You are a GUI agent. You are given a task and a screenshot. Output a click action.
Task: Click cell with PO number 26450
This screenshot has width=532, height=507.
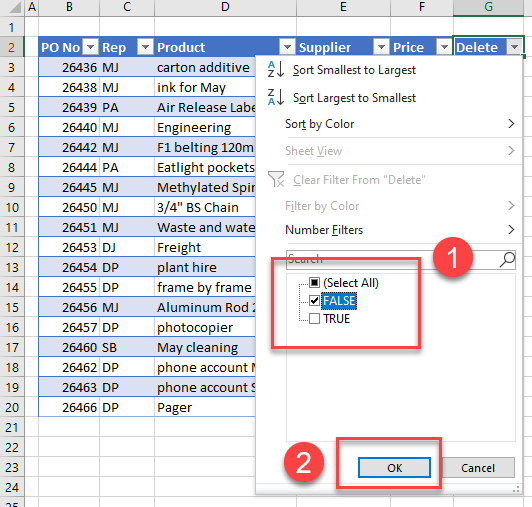69,207
